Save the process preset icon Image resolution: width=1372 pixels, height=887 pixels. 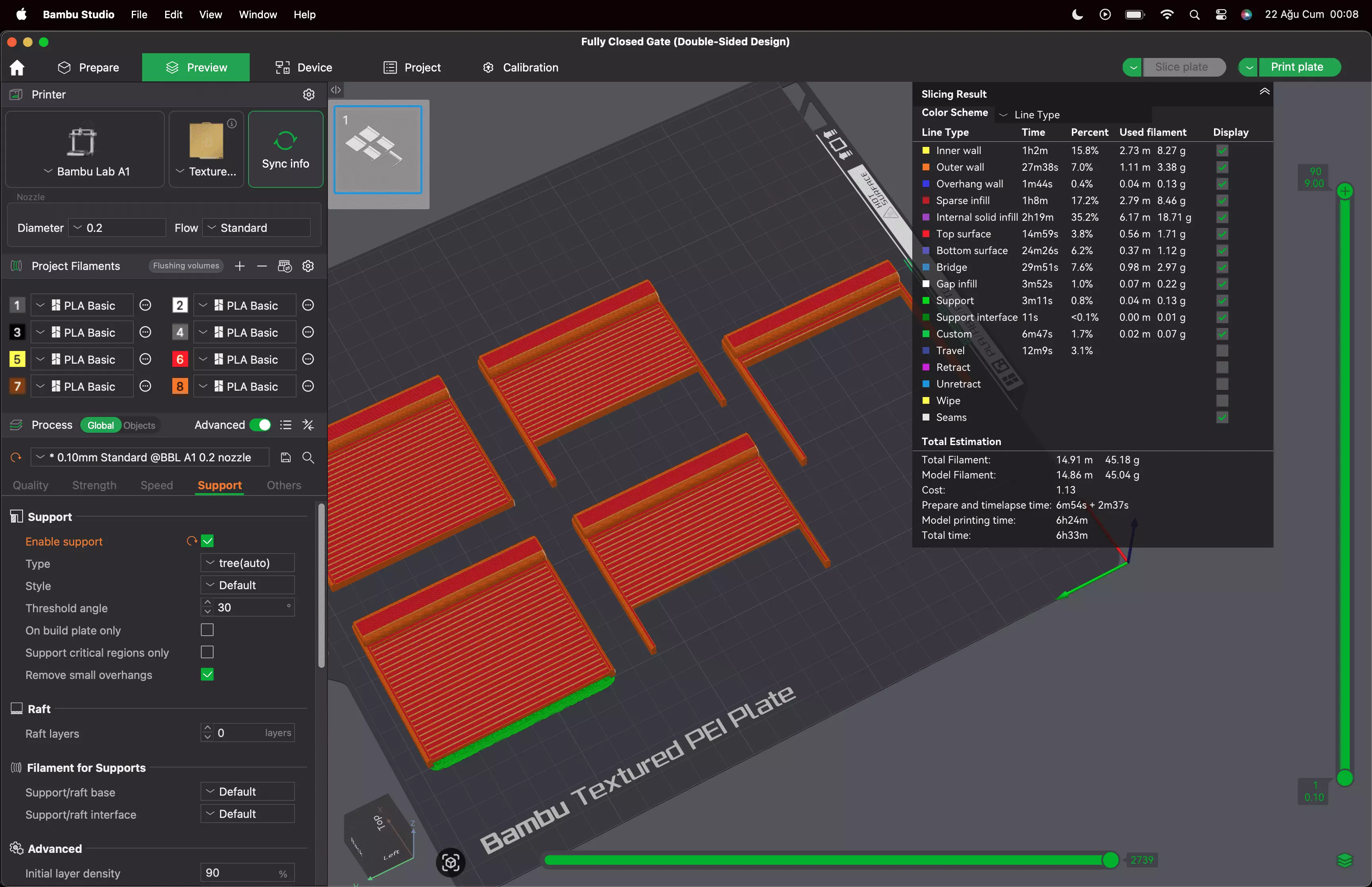pyautogui.click(x=285, y=457)
